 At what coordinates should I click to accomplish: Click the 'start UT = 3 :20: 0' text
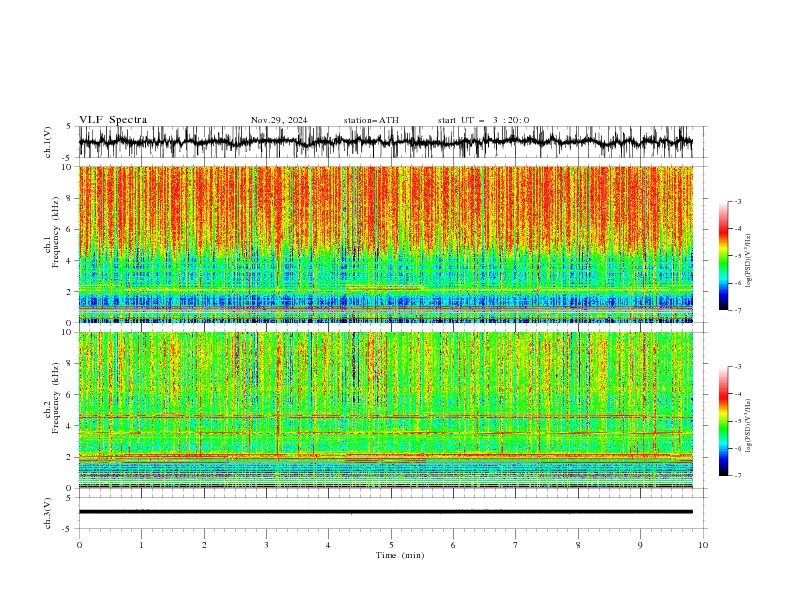483,120
